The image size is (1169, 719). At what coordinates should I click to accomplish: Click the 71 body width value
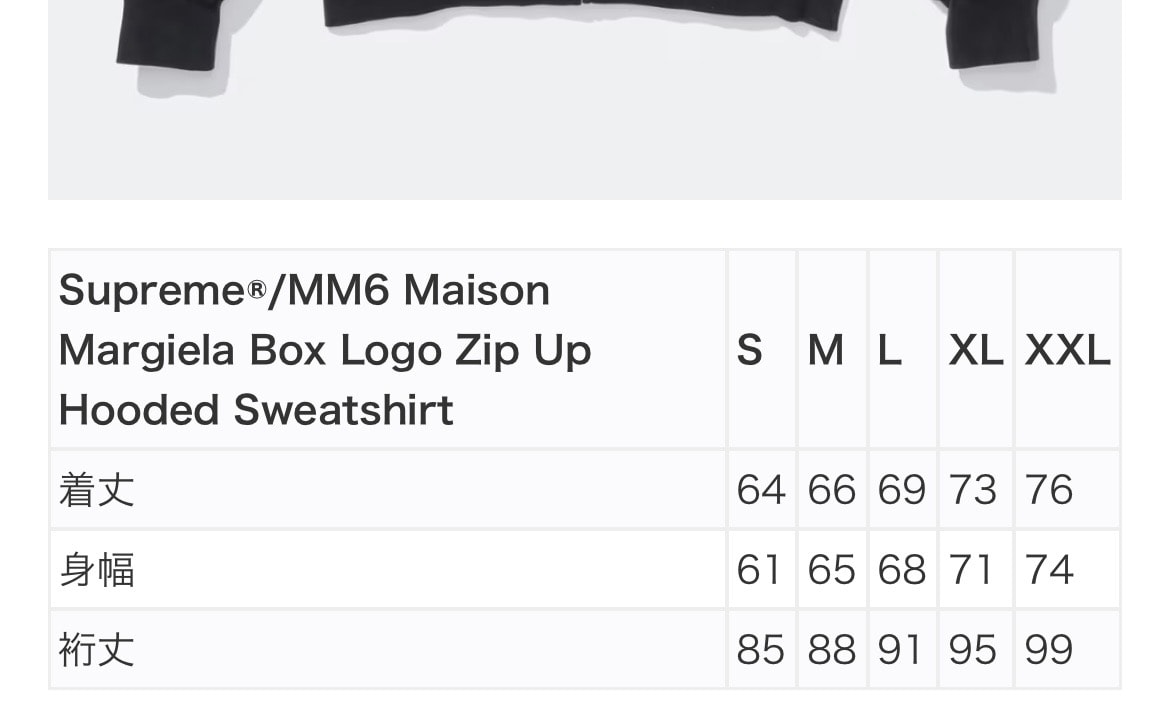pyautogui.click(x=973, y=570)
